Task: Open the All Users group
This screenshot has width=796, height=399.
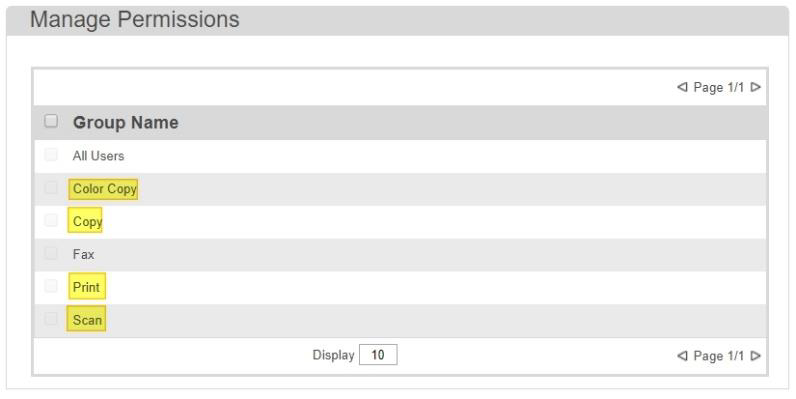Action: point(98,156)
